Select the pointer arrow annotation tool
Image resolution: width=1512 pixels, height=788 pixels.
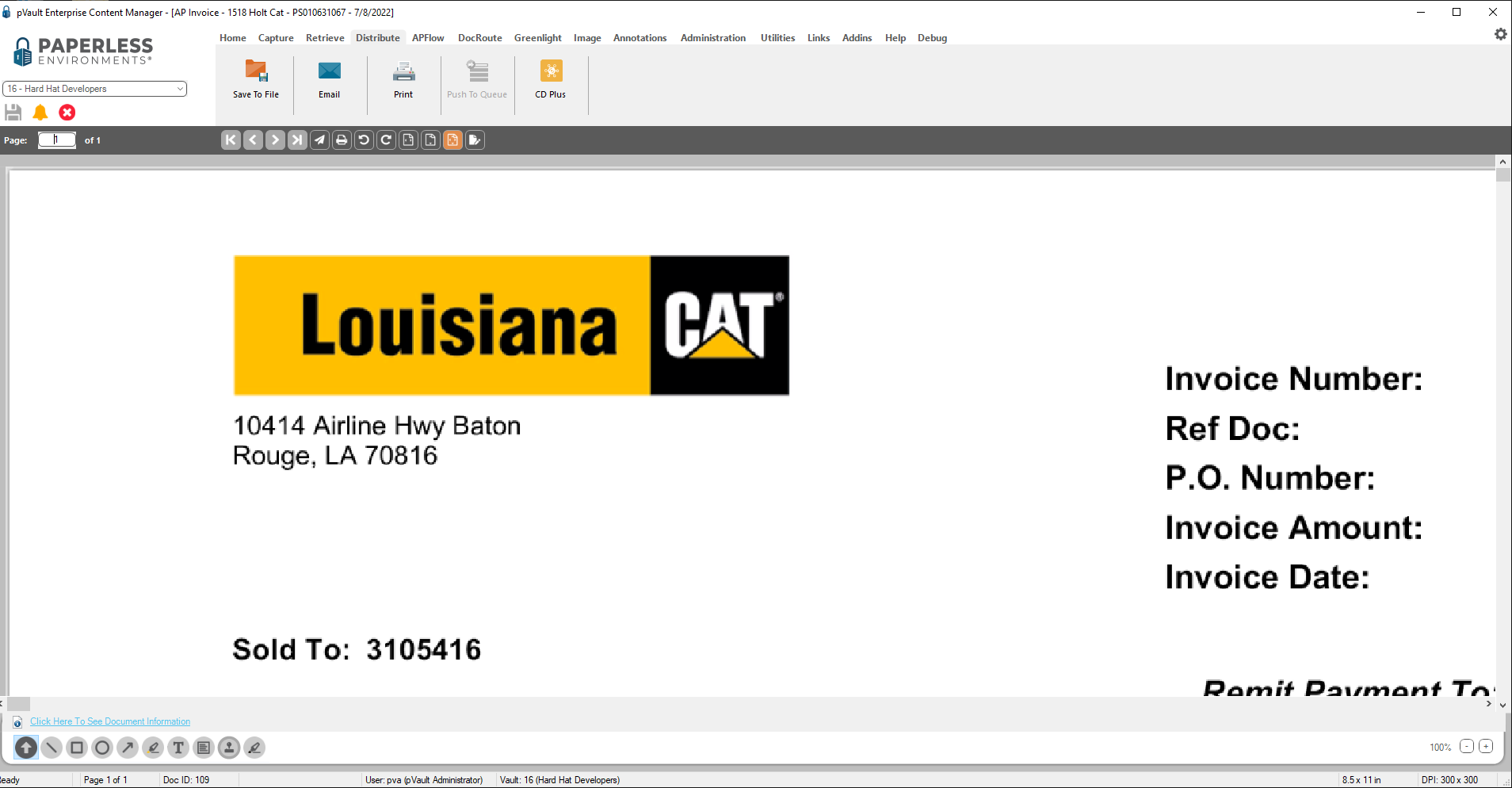(26, 748)
